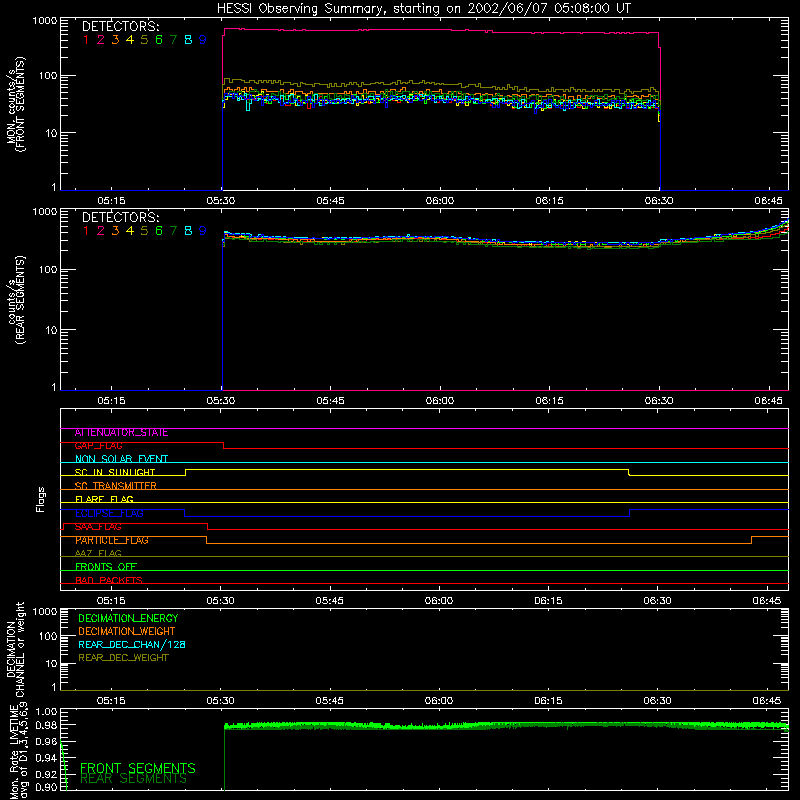The height and width of the screenshot is (800, 800).
Task: Select the REAR_DEC_WEIGHT legend entry
Action: 123,658
